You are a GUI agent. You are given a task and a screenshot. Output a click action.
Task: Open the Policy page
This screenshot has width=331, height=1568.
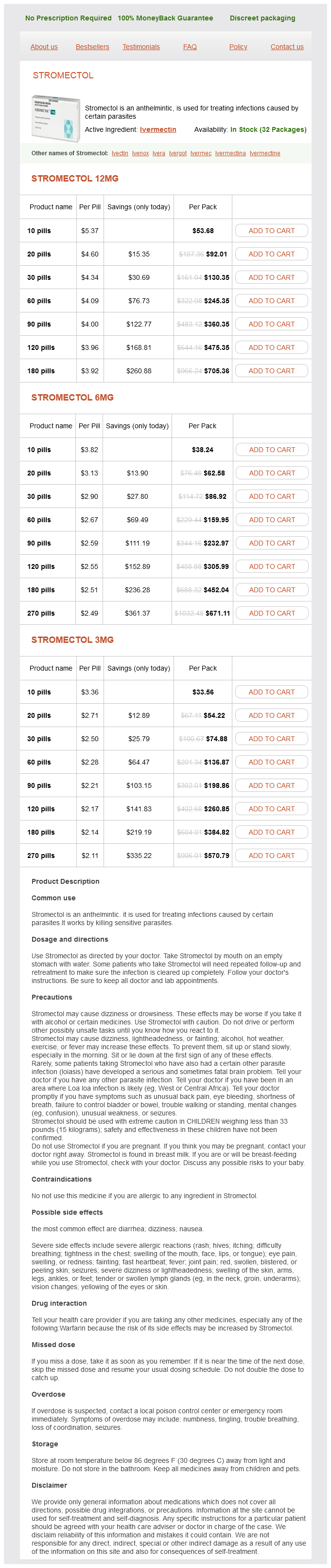(239, 47)
